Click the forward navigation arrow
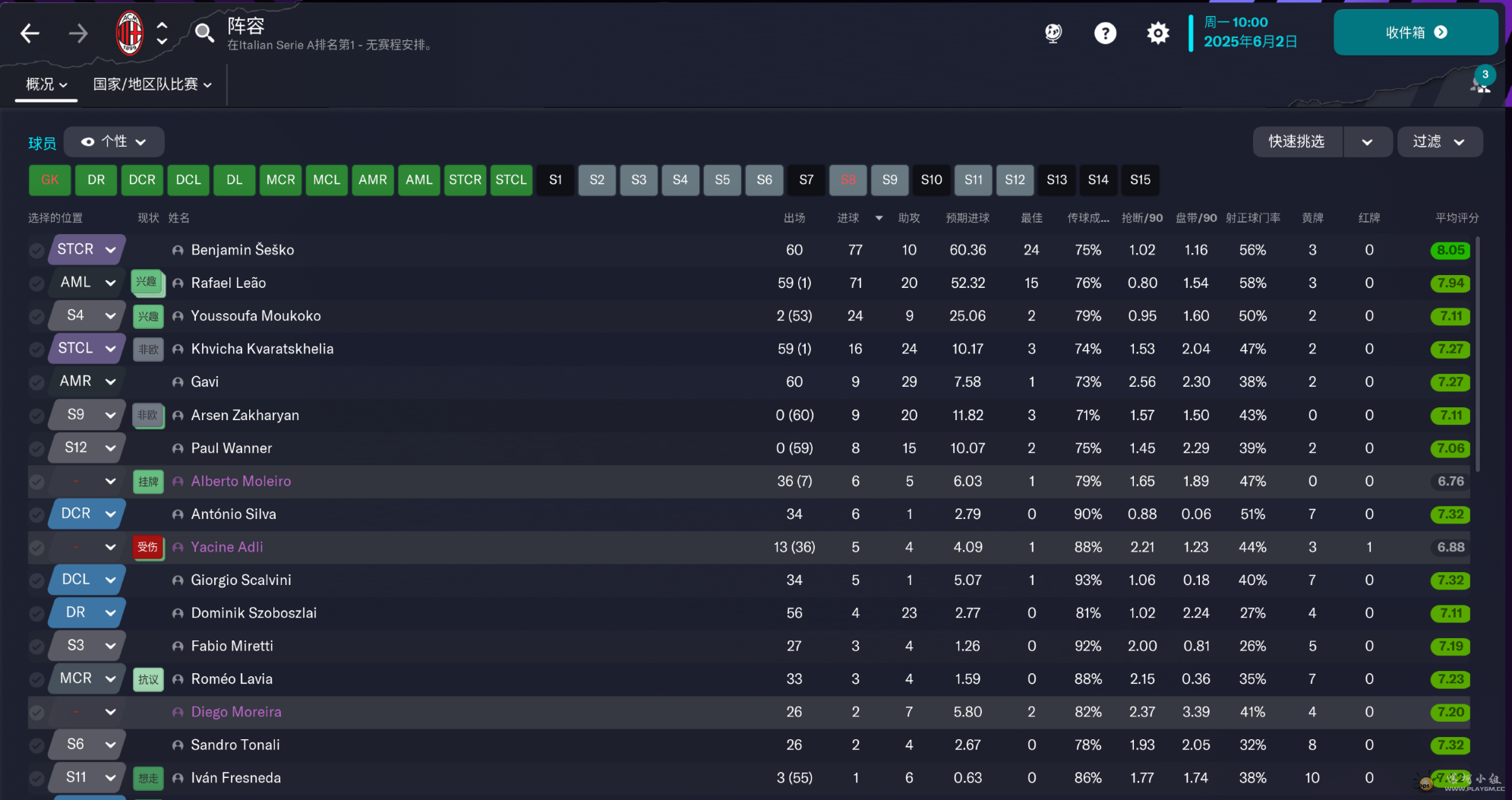 coord(78,33)
